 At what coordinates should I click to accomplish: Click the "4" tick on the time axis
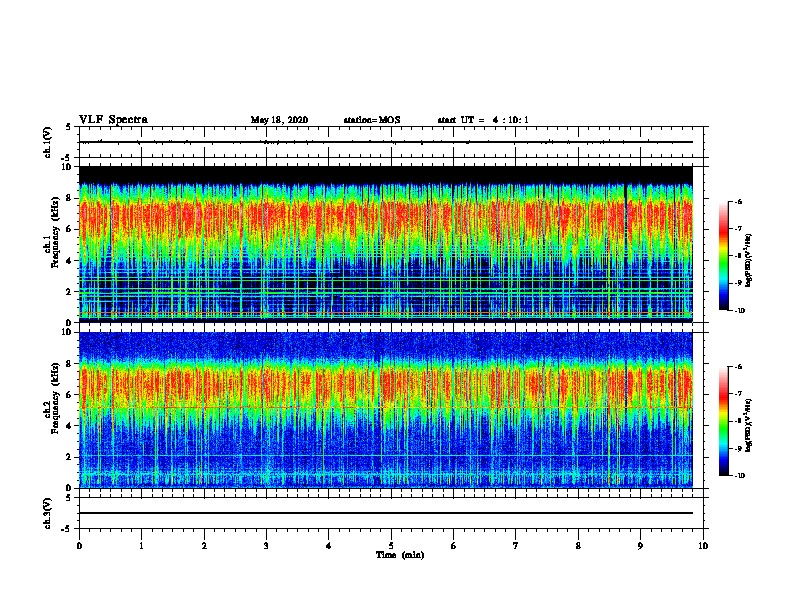pyautogui.click(x=329, y=546)
